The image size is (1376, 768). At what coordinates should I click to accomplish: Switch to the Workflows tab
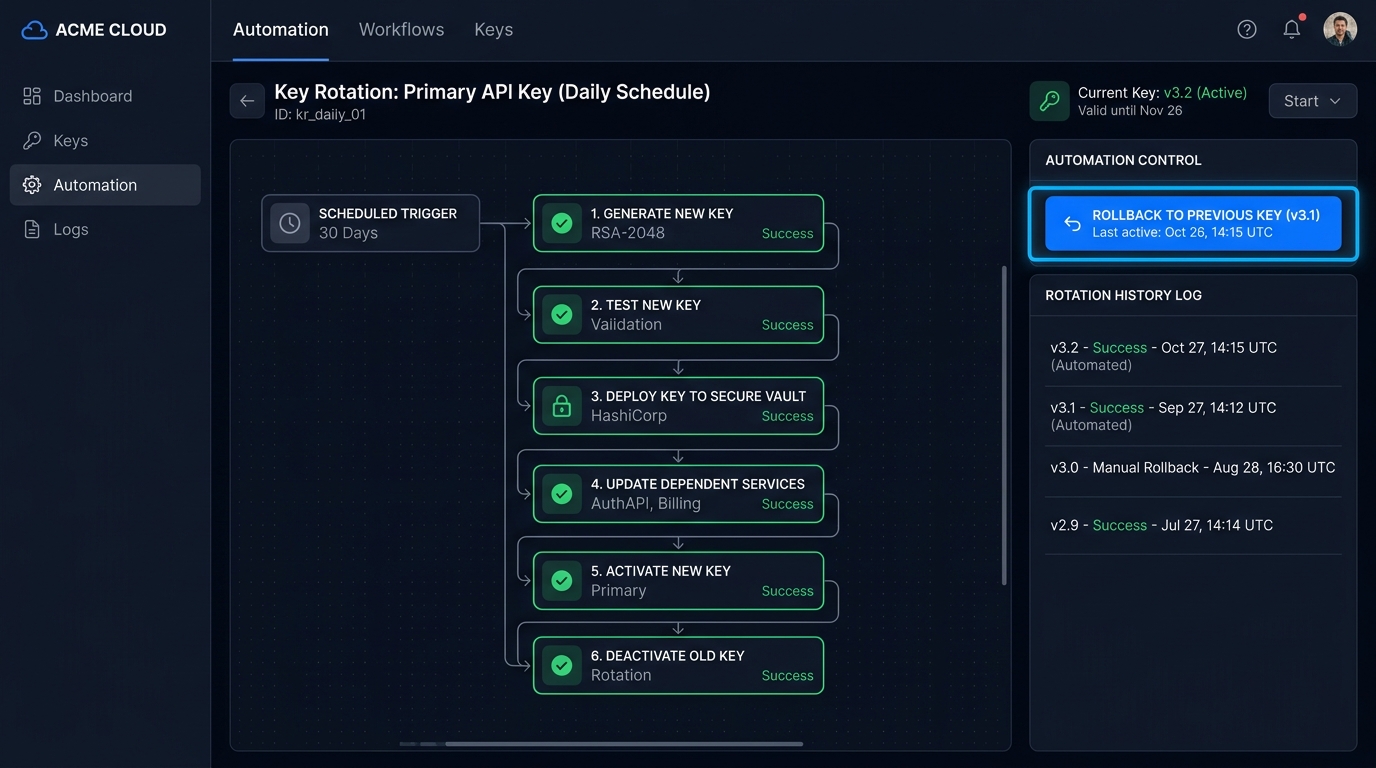(x=401, y=30)
